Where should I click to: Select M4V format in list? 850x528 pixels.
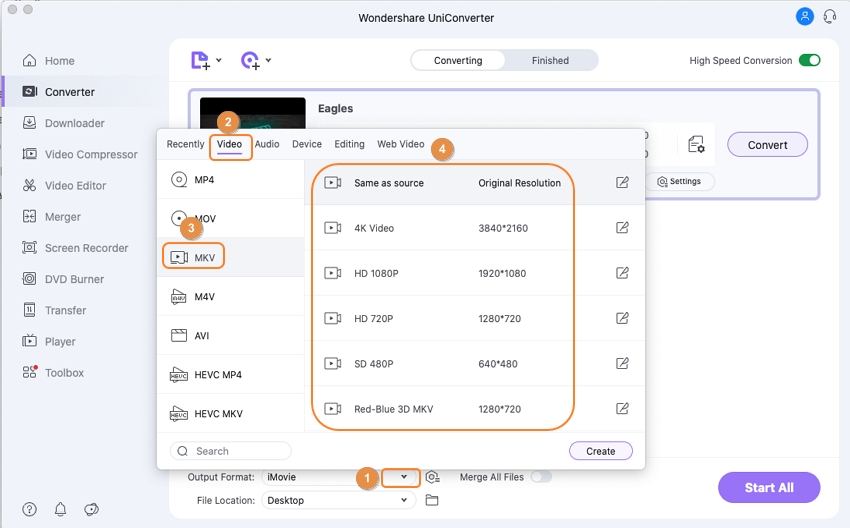(x=230, y=297)
